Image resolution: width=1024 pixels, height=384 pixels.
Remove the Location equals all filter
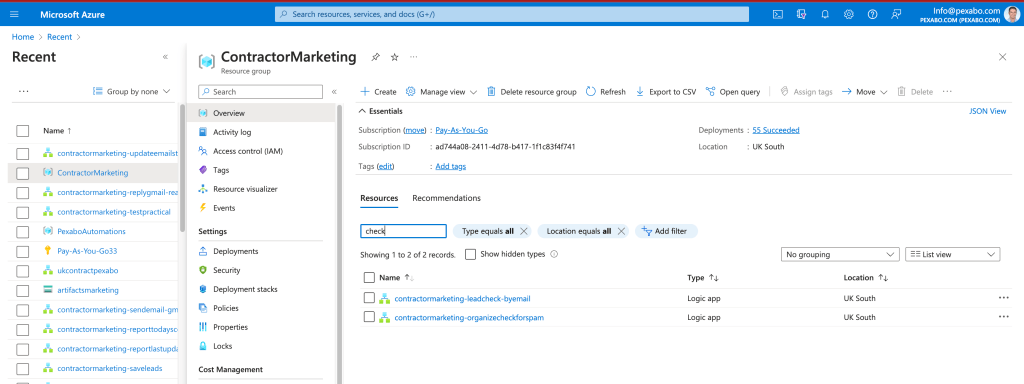point(621,231)
